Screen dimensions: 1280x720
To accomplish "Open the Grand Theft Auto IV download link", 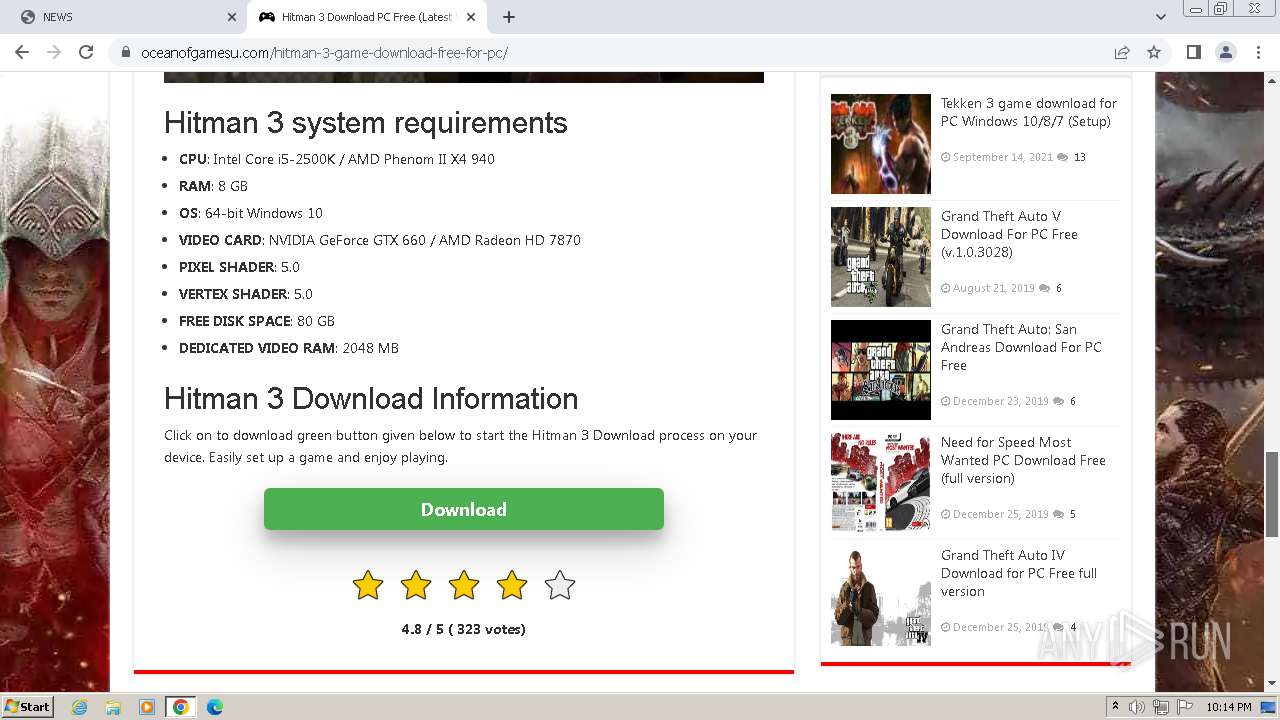I will click(1019, 573).
